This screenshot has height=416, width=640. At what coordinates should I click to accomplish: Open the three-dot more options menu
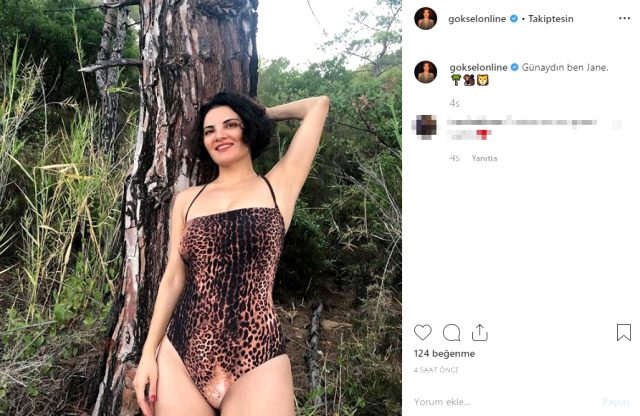tap(624, 18)
